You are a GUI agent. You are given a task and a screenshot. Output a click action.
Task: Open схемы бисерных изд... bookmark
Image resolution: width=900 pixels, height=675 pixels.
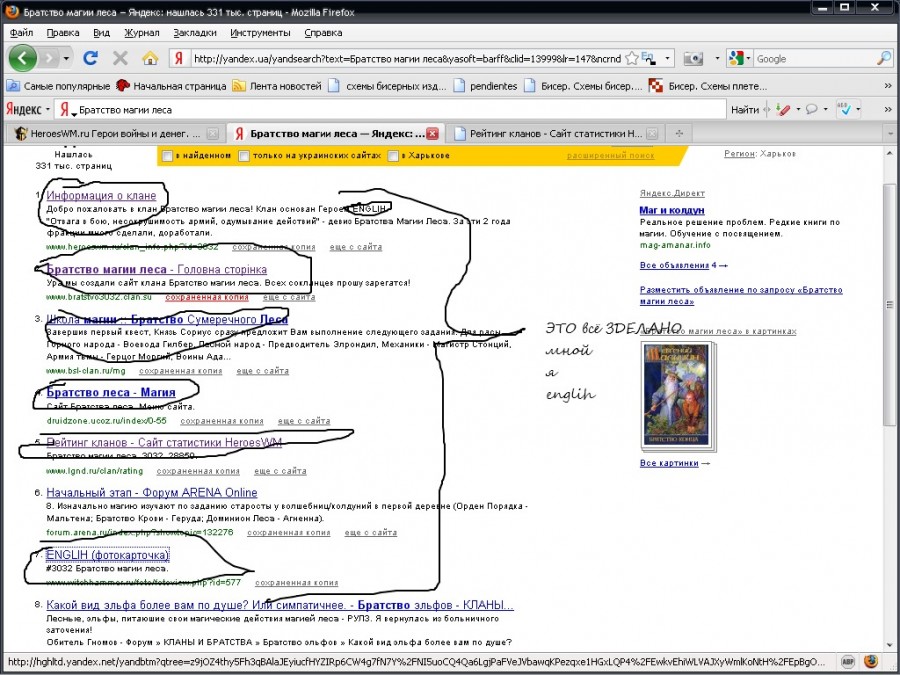[387, 86]
